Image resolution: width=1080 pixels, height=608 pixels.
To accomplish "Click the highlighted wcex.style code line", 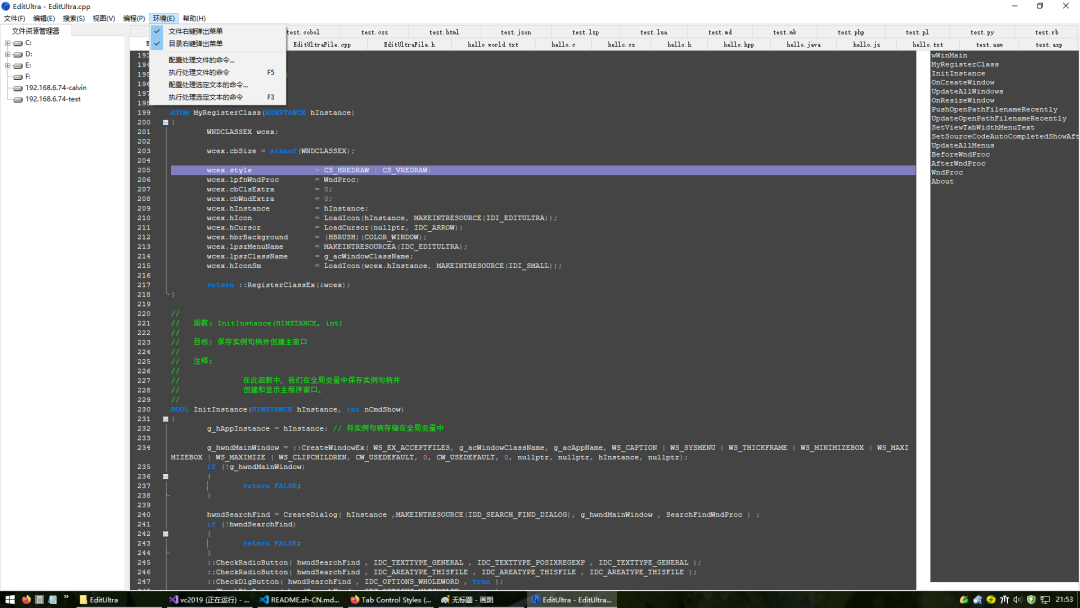I will [543, 170].
